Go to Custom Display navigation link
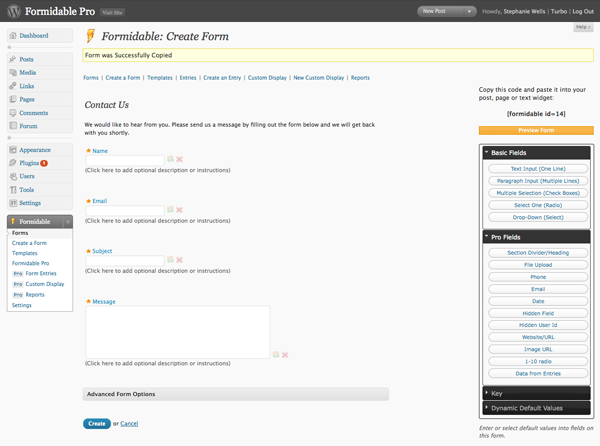The height and width of the screenshot is (446, 600). pyautogui.click(x=267, y=78)
